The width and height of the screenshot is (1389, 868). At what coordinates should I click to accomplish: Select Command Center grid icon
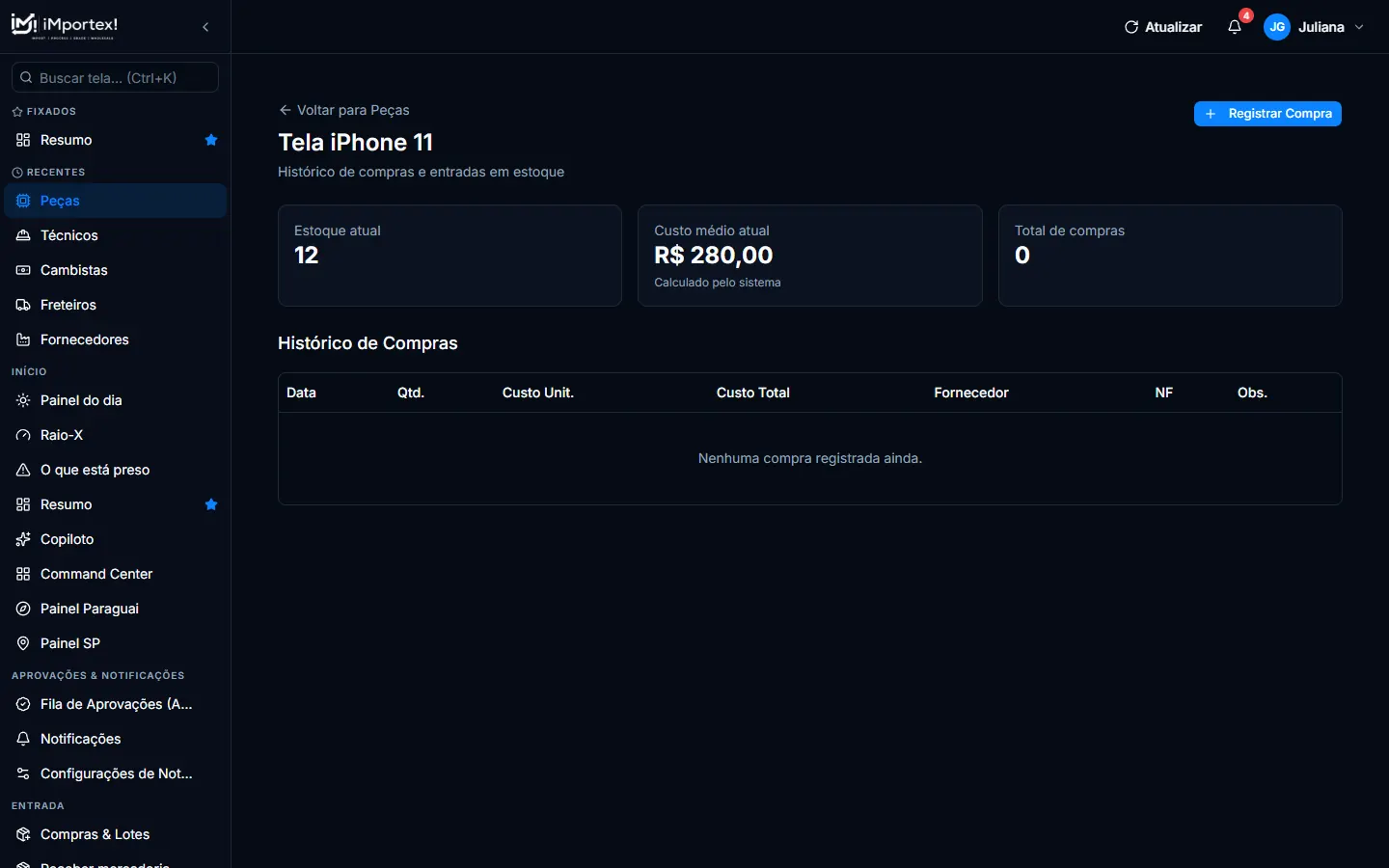click(23, 574)
